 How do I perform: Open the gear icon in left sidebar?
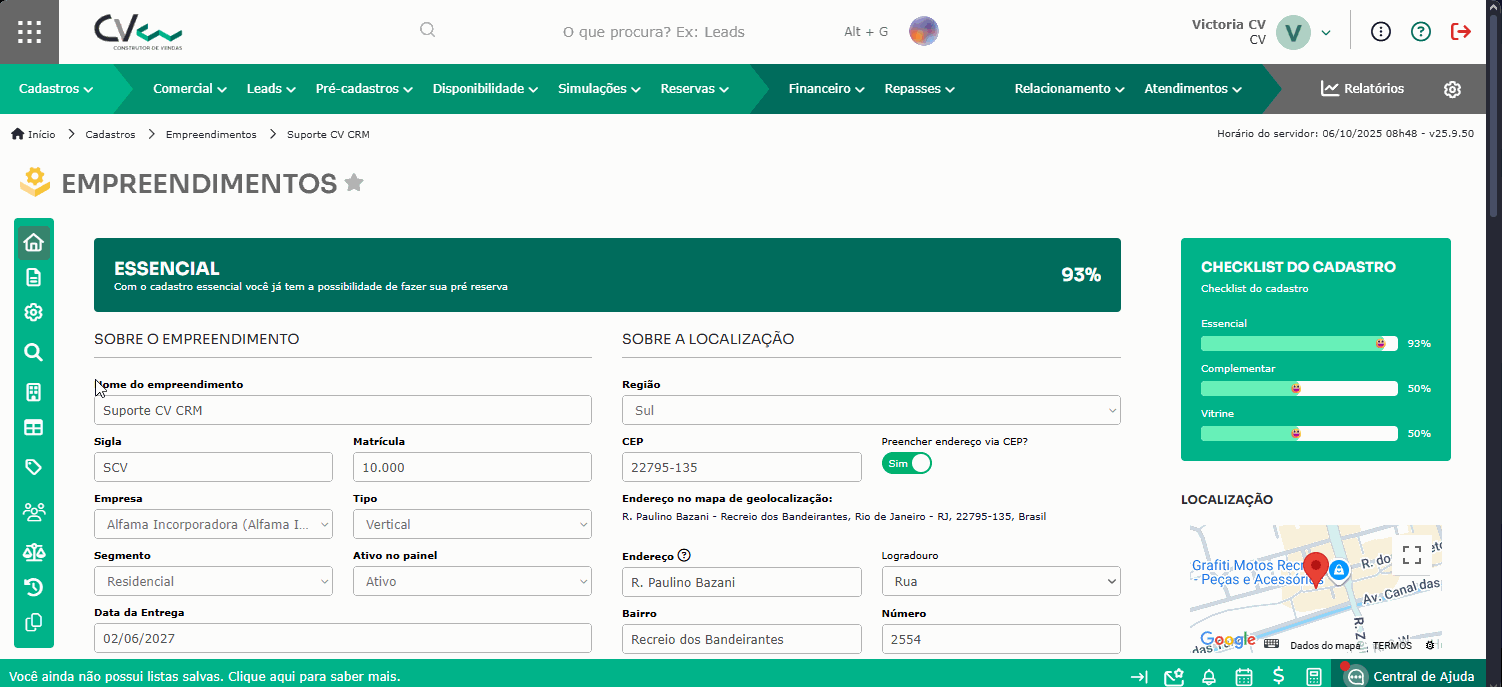(x=33, y=312)
